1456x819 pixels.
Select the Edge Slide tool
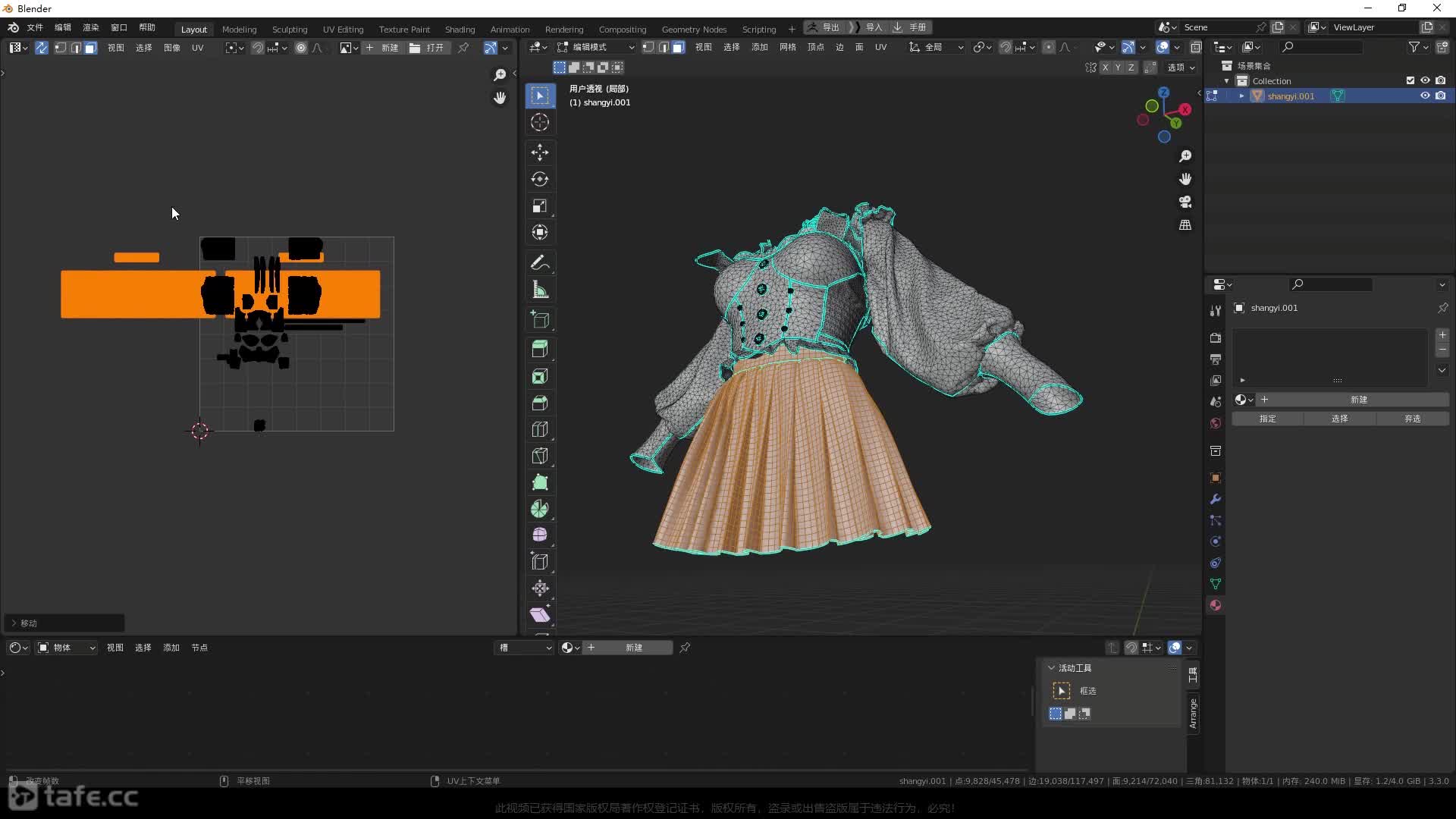point(540,562)
